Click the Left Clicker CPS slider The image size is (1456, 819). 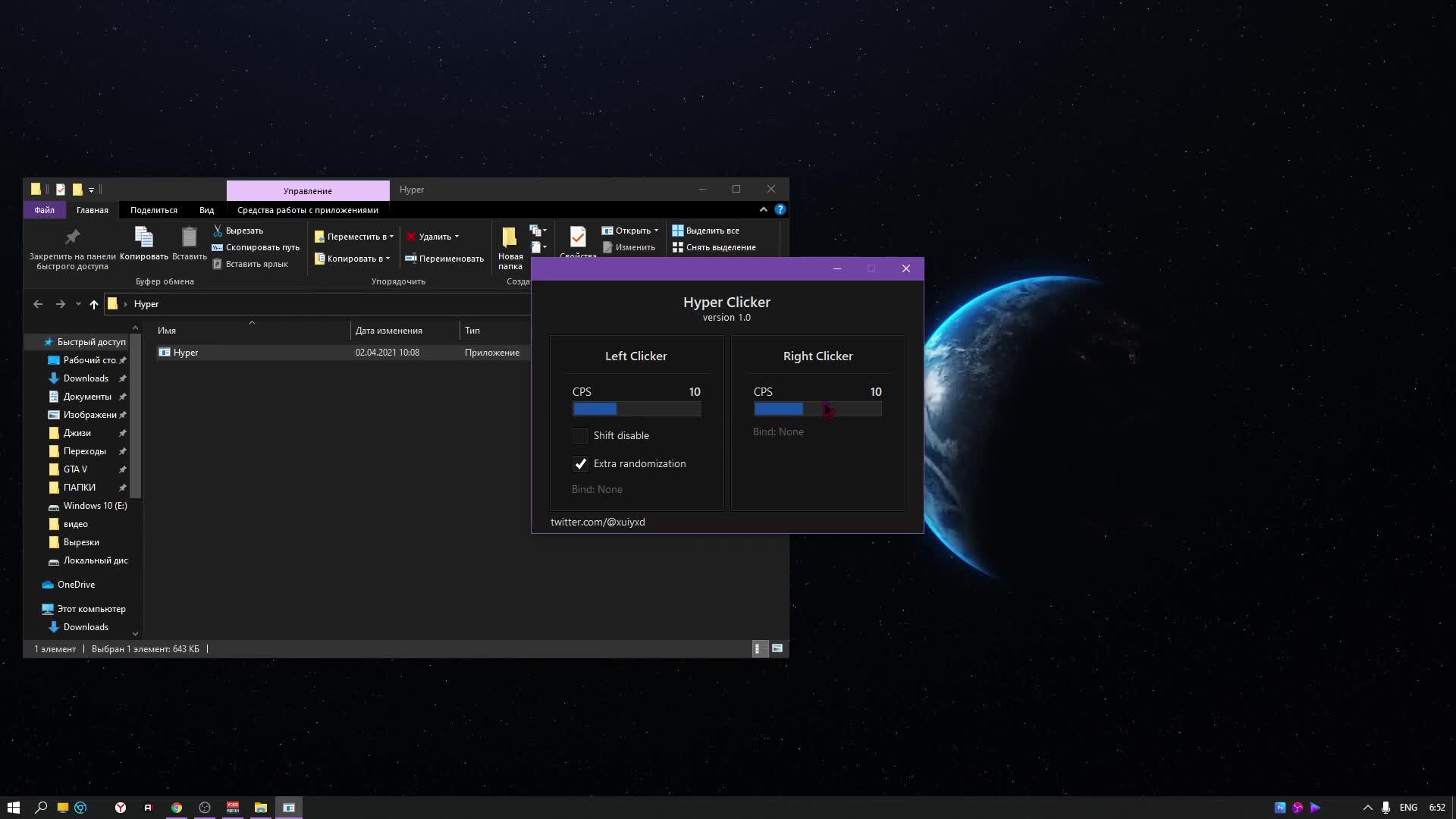tap(636, 409)
